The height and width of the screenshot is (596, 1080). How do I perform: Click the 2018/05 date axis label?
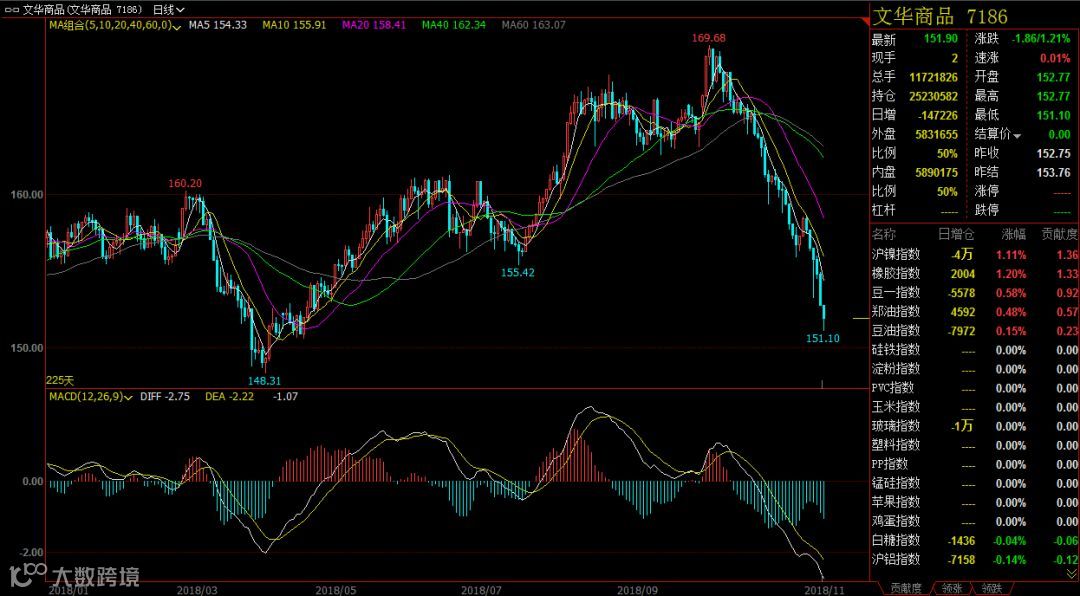334,590
